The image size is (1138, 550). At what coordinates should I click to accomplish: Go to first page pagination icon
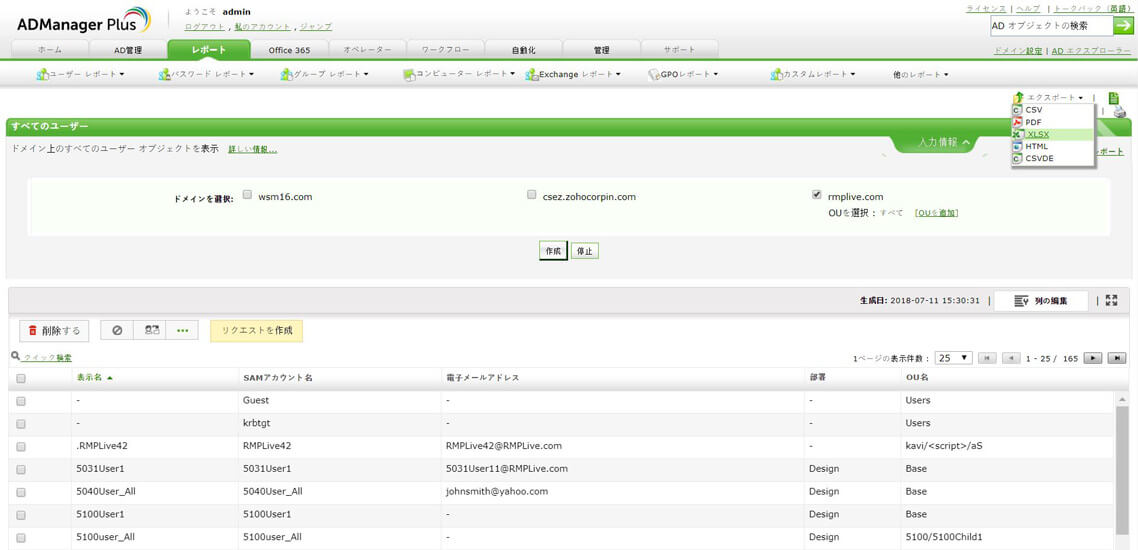(x=987, y=358)
